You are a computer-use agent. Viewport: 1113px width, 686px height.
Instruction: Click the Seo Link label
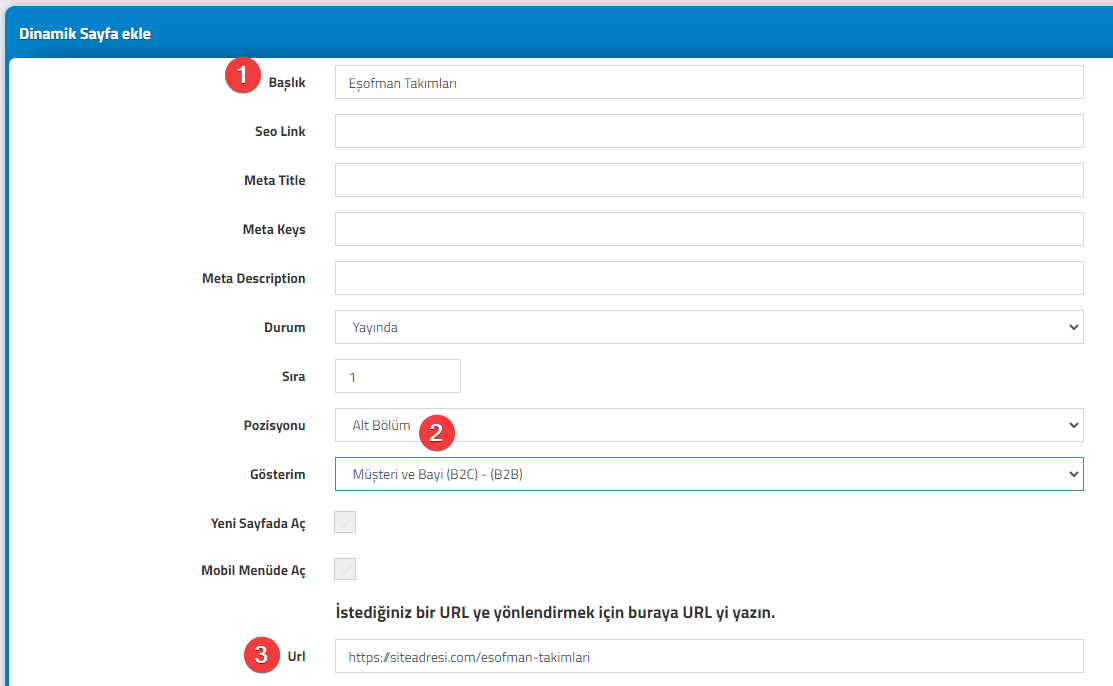(280, 131)
